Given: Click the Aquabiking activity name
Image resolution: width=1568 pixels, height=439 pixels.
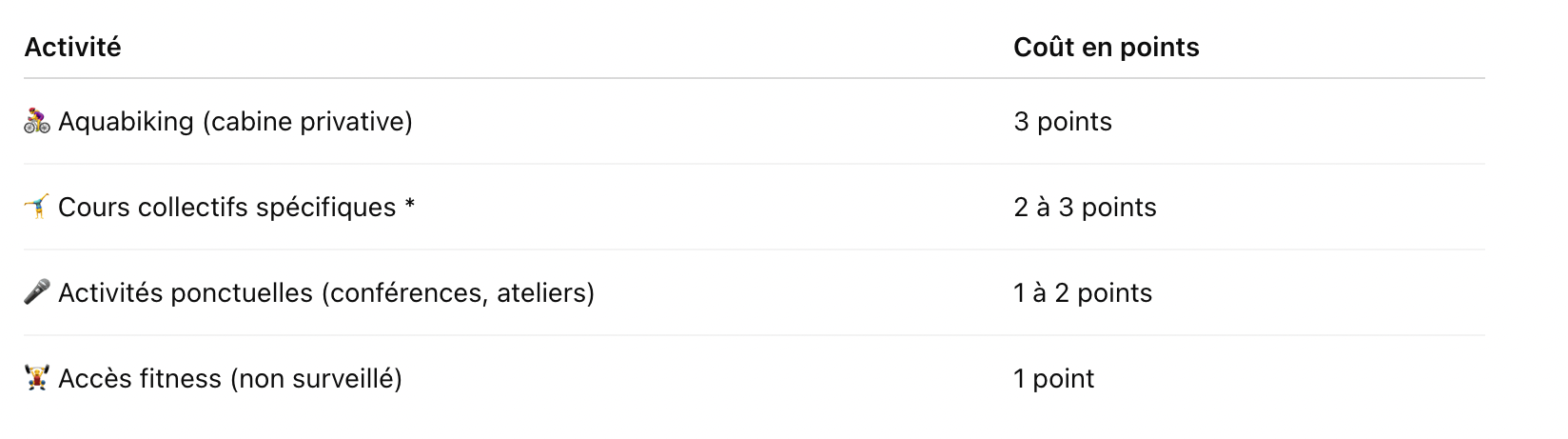Looking at the screenshot, I should point(126,122).
